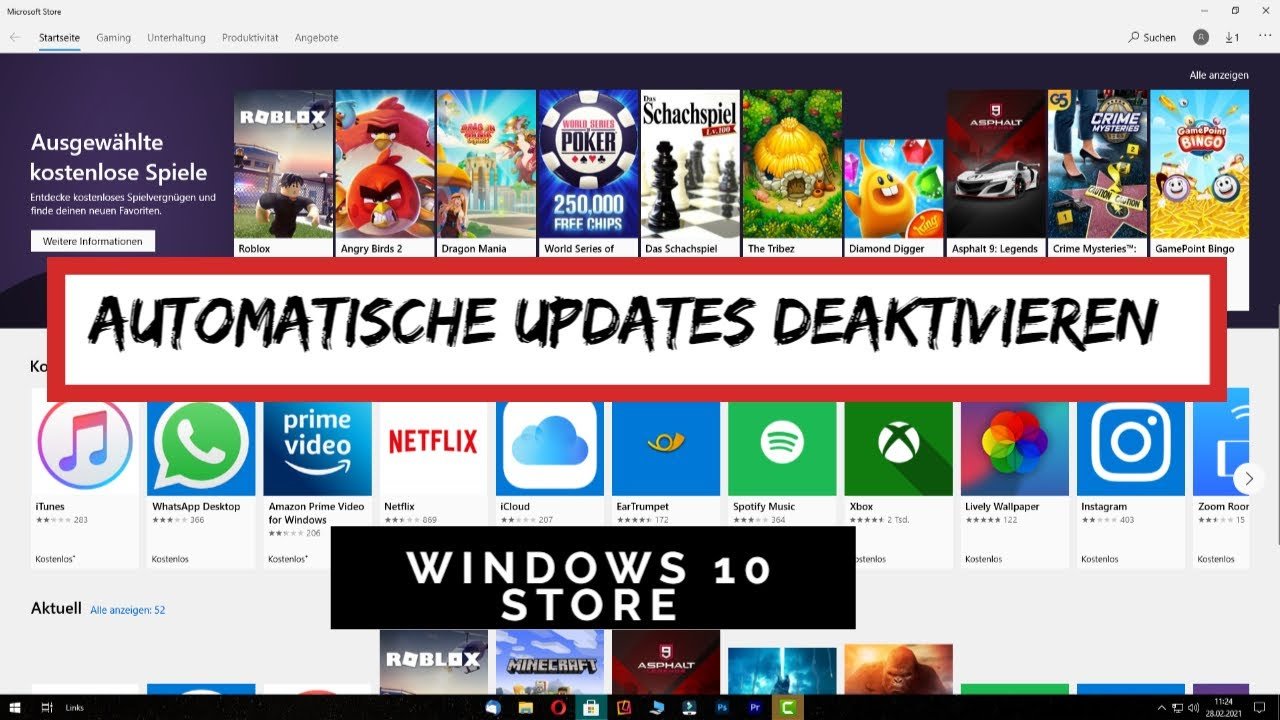This screenshot has width=1280, height=720.
Task: Click the 'Spotify Music' app title
Action: 764,507
